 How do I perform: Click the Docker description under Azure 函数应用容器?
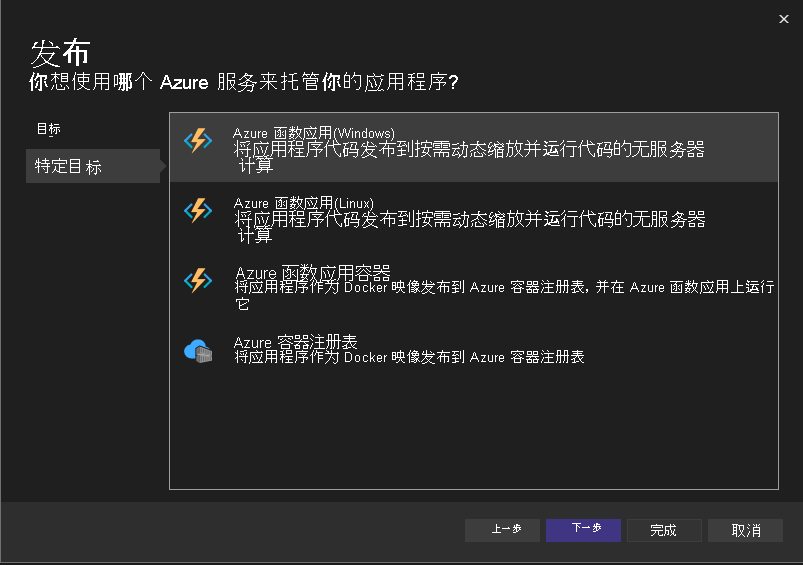tap(504, 288)
